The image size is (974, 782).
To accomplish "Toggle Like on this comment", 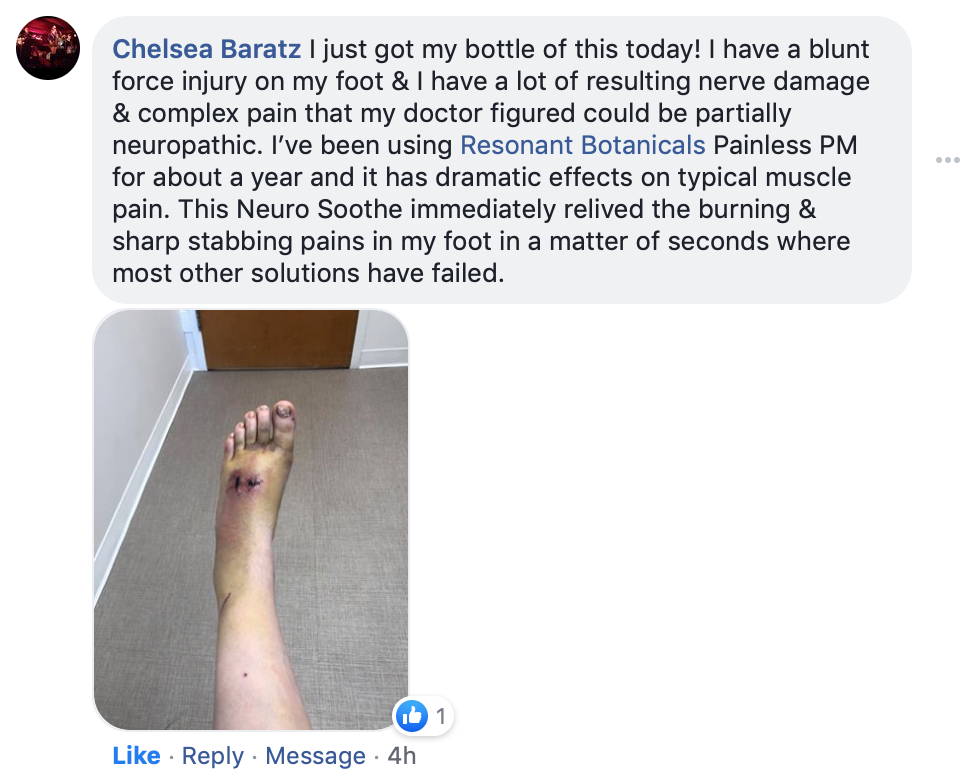I will pyautogui.click(x=136, y=755).
